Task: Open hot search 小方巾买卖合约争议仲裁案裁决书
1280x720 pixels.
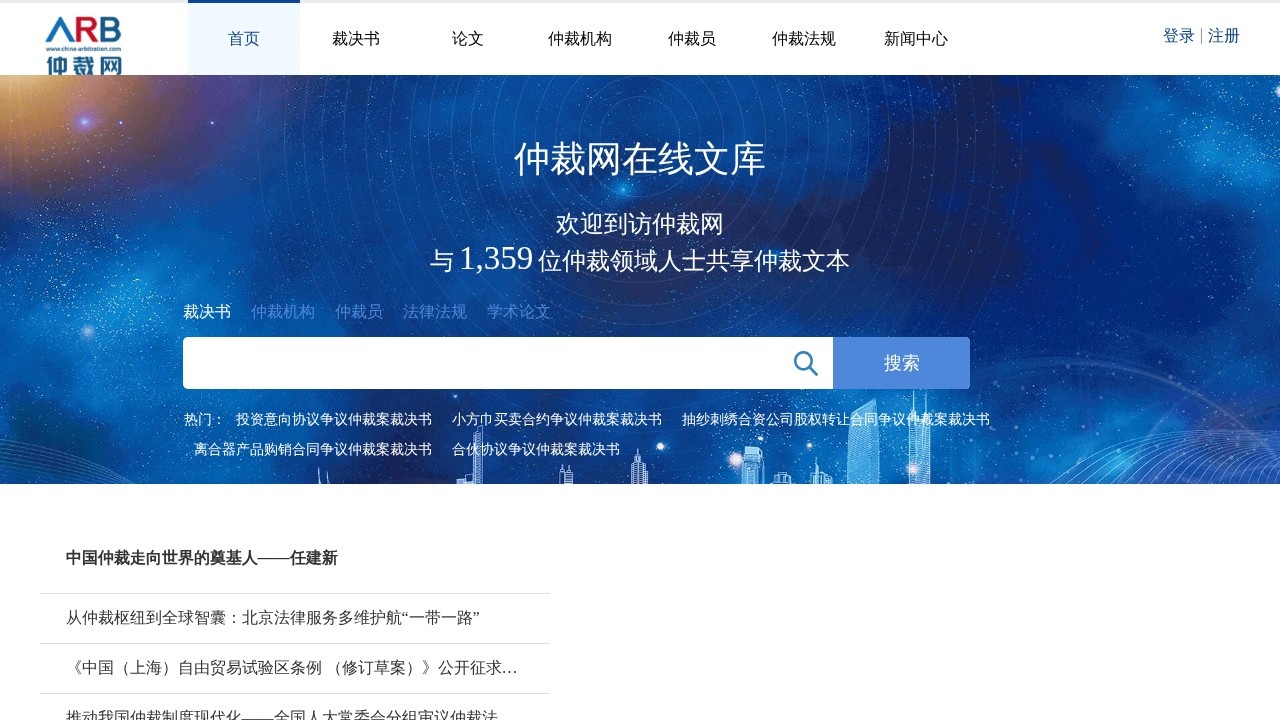Action: (x=557, y=420)
